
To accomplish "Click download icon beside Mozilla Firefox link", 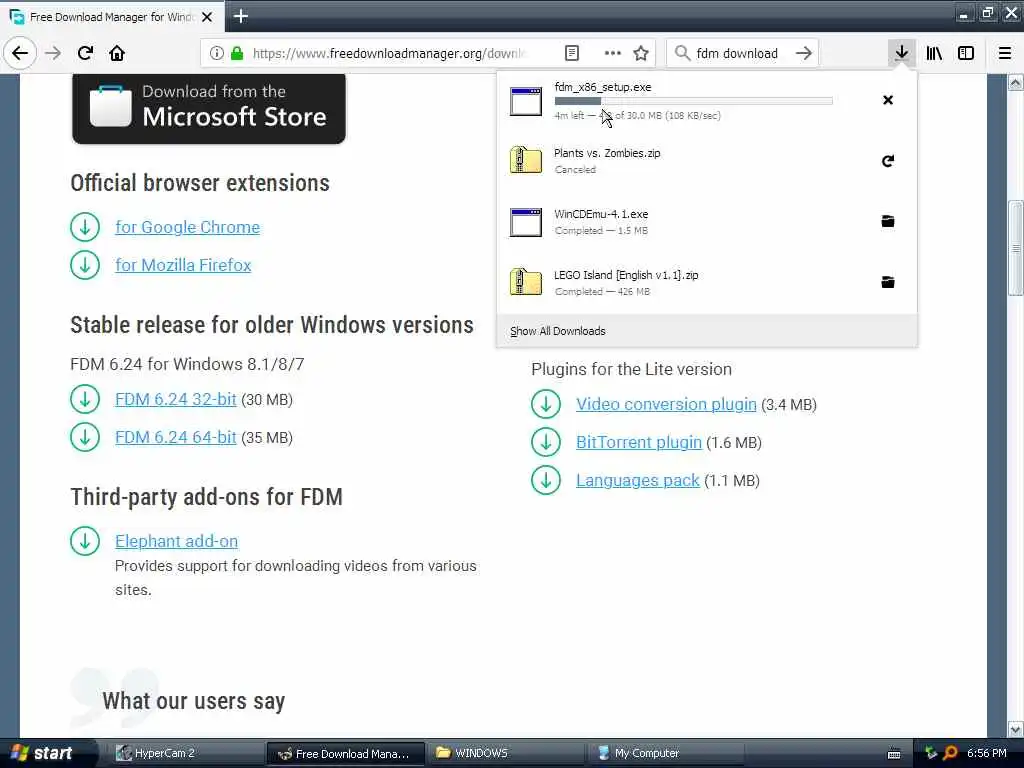I will click(x=85, y=265).
